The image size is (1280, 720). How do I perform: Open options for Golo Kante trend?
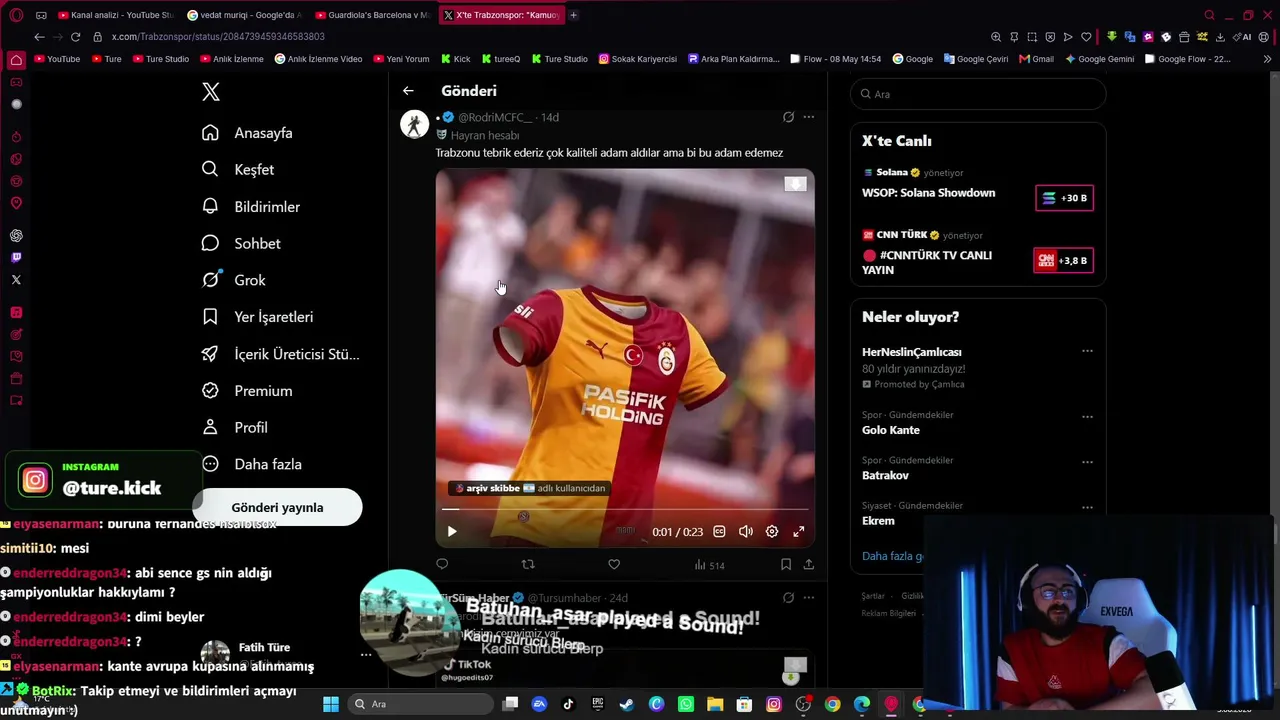1087,416
